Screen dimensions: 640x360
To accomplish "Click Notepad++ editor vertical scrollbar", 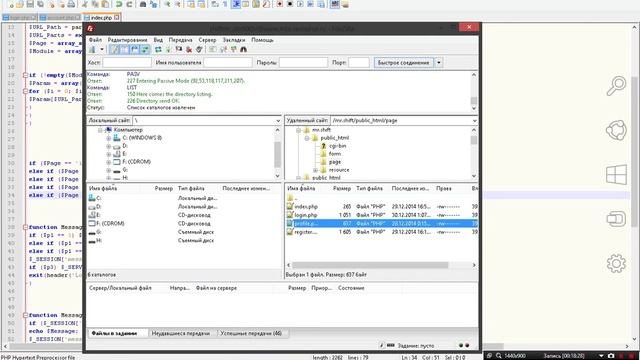I will [x=634, y=151].
